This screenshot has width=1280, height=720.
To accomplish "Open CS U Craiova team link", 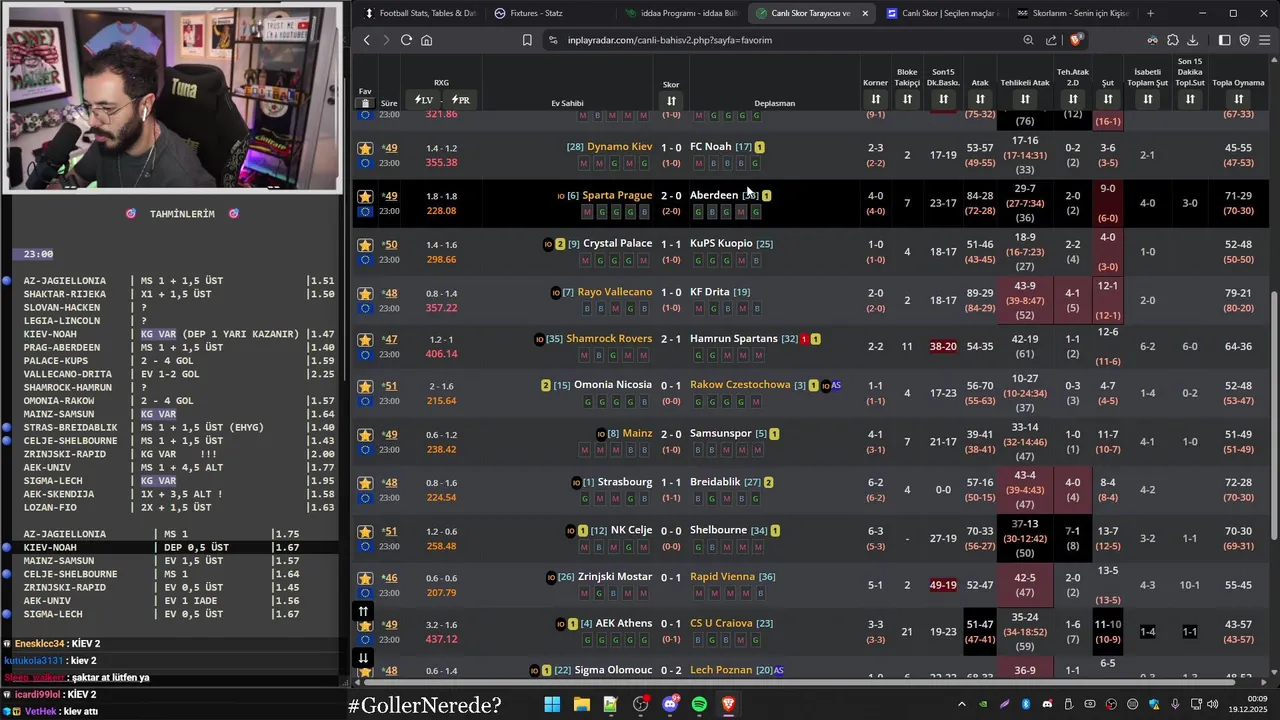I will tap(721, 623).
